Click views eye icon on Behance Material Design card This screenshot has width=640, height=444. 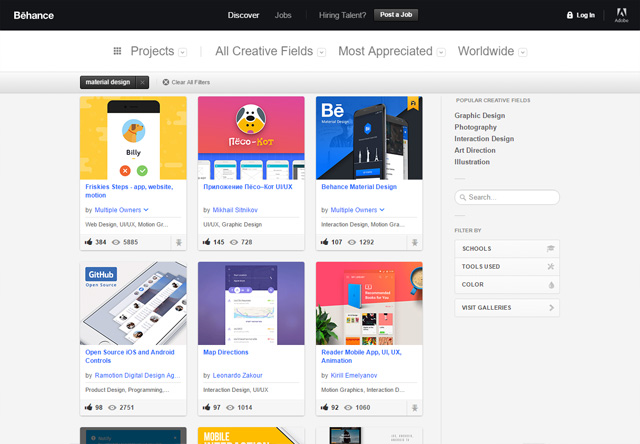(352, 242)
